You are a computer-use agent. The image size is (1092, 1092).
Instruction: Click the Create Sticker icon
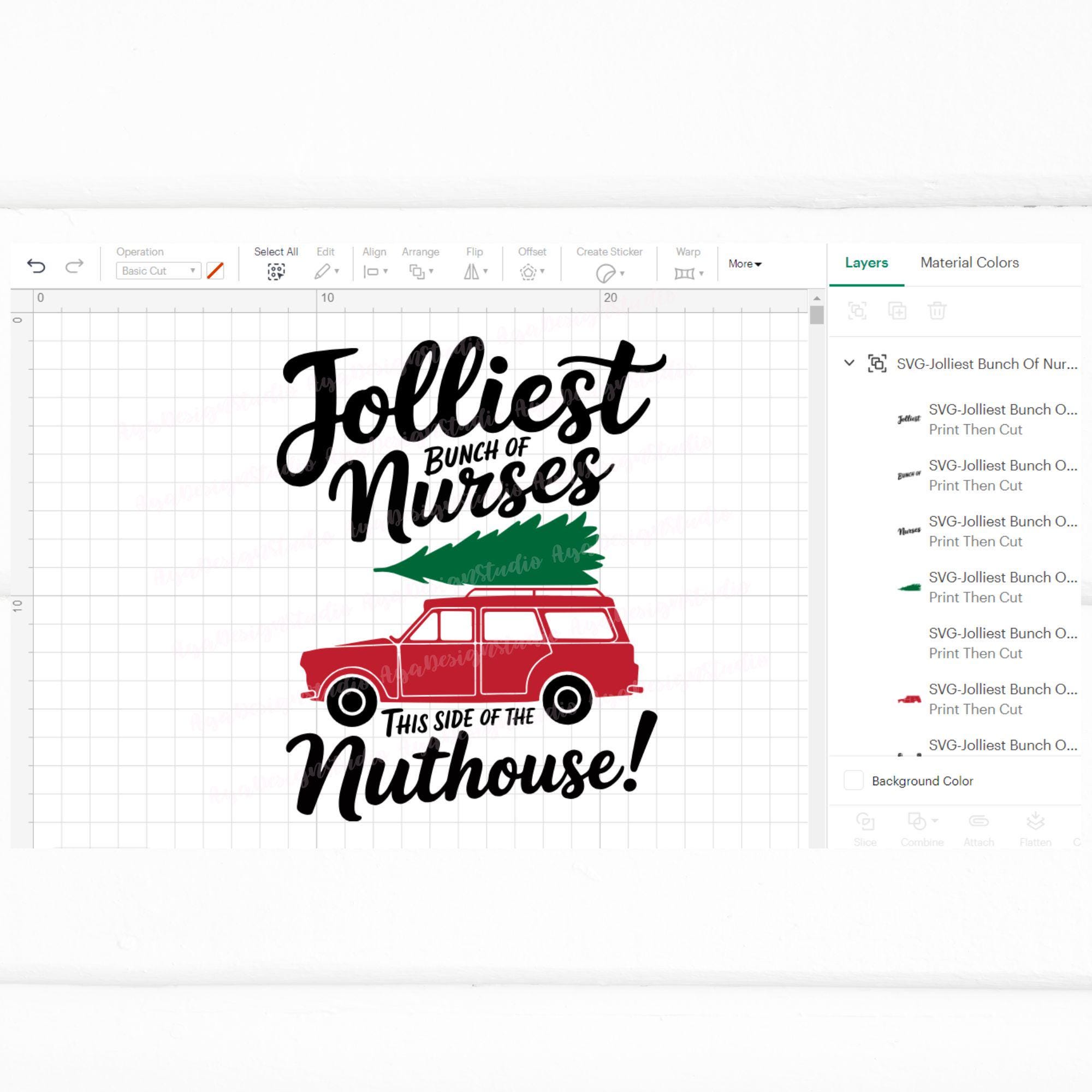point(606,274)
